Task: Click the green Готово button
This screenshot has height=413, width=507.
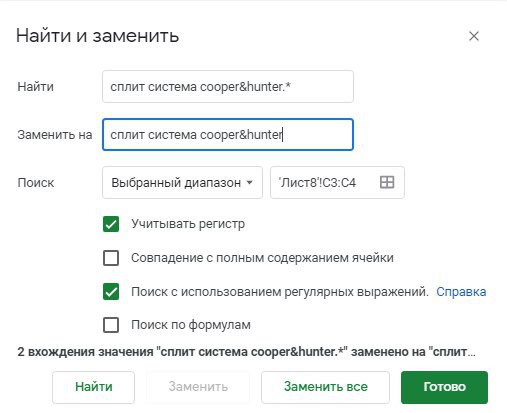Action: (444, 387)
